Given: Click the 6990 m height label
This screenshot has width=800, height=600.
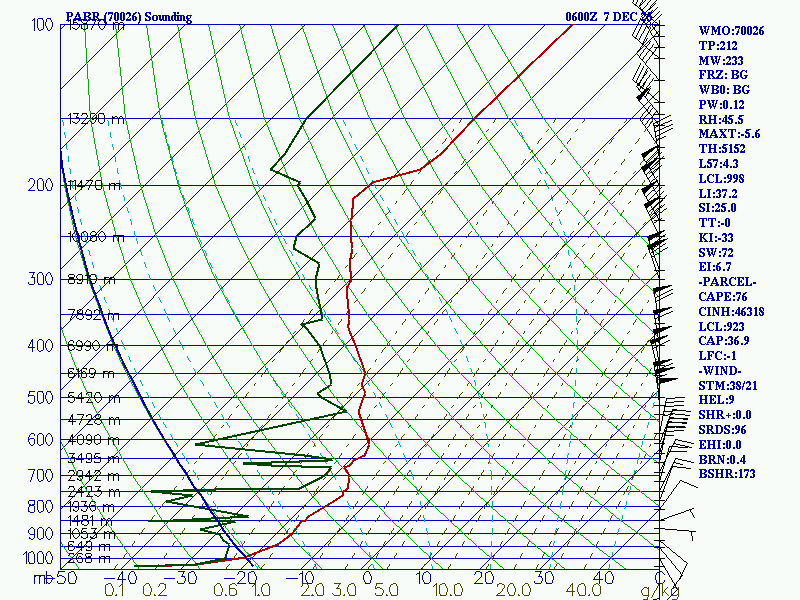Looking at the screenshot, I should 92,346.
